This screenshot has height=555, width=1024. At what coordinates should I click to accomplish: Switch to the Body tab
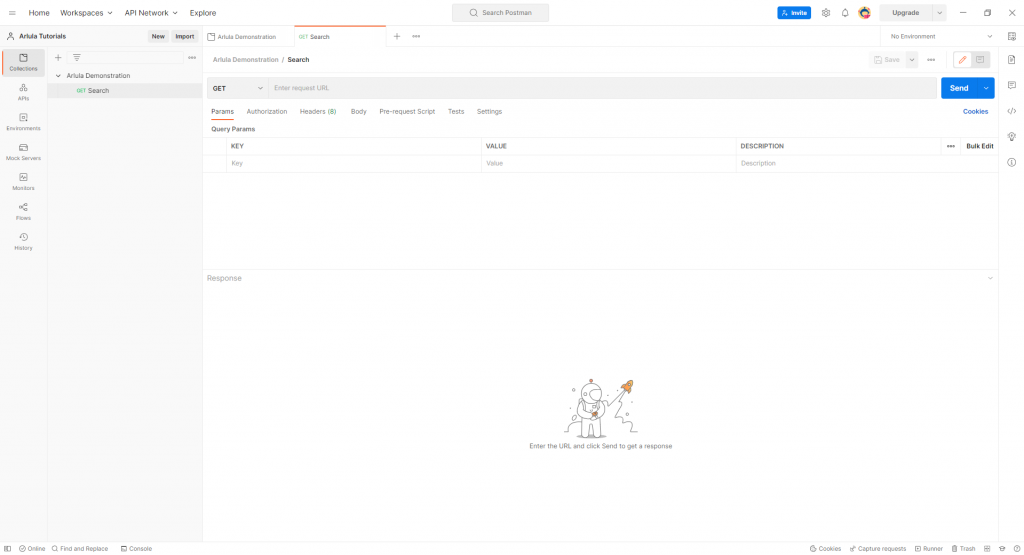click(x=359, y=112)
